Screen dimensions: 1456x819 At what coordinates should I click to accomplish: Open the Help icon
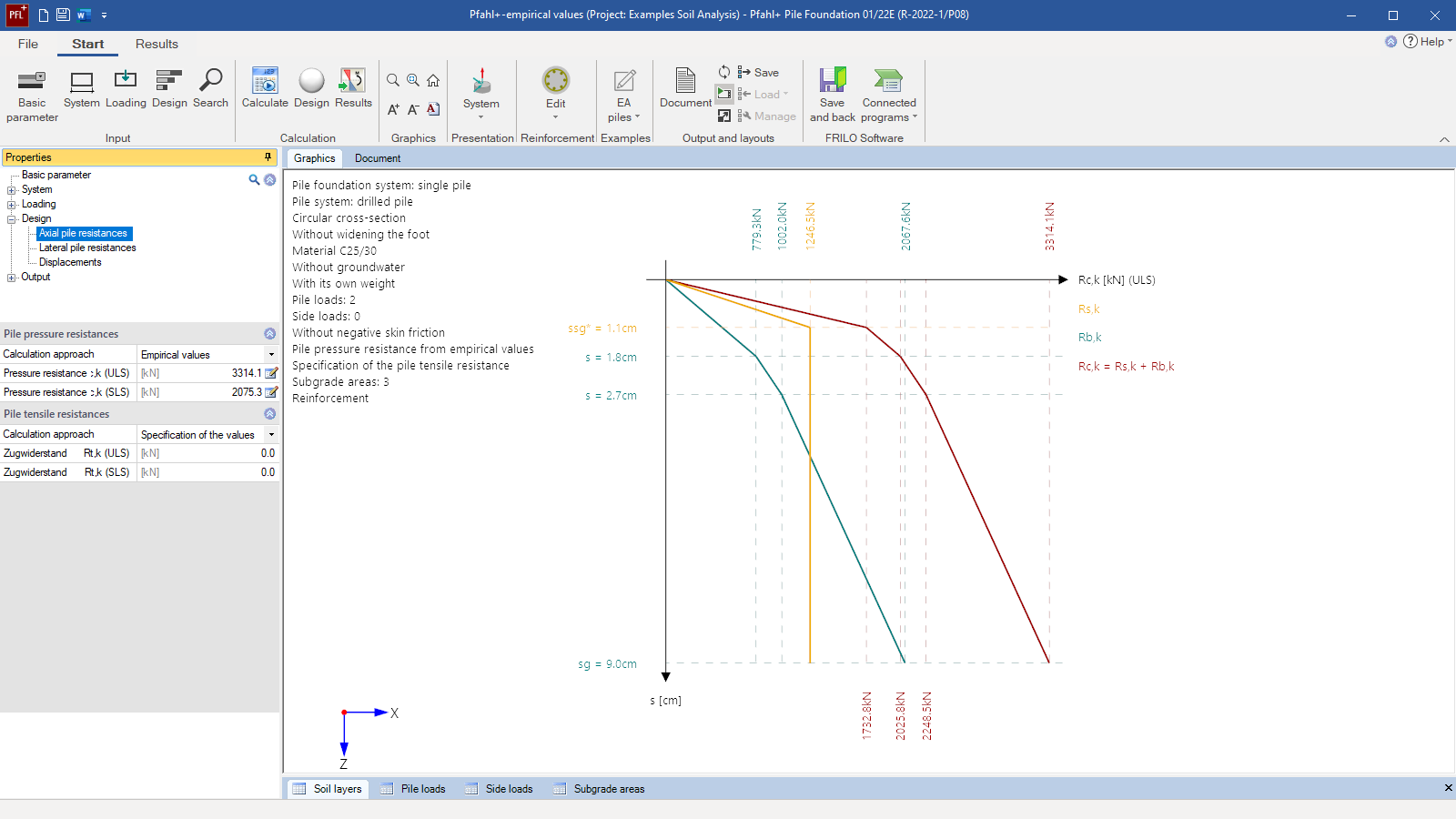[x=1410, y=41]
